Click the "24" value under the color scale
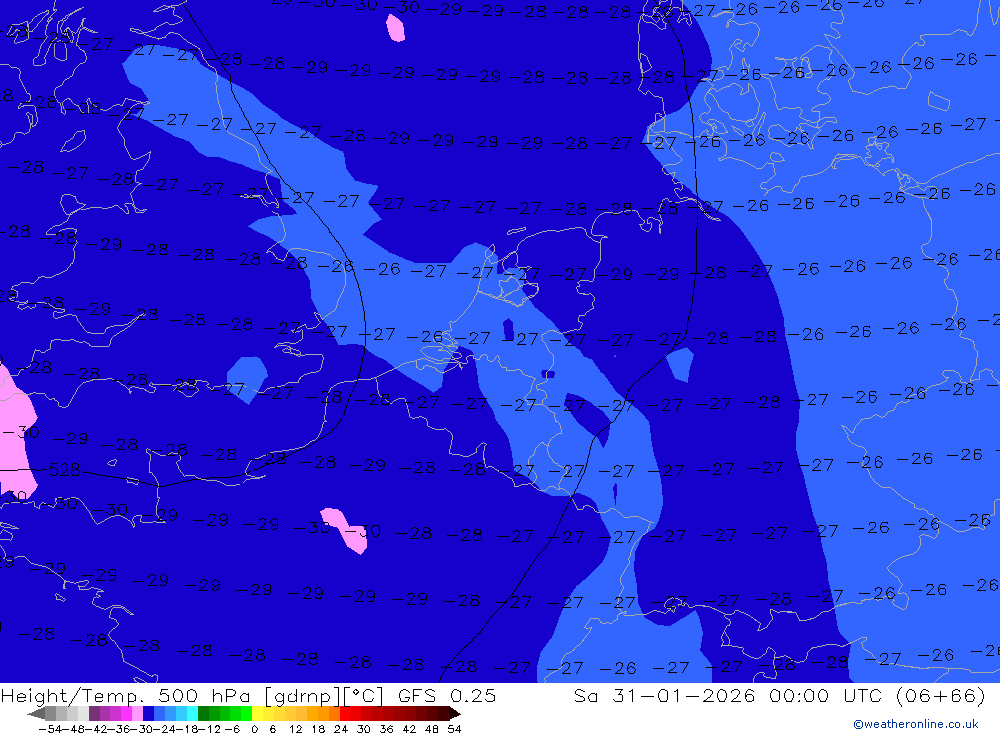 (341, 729)
